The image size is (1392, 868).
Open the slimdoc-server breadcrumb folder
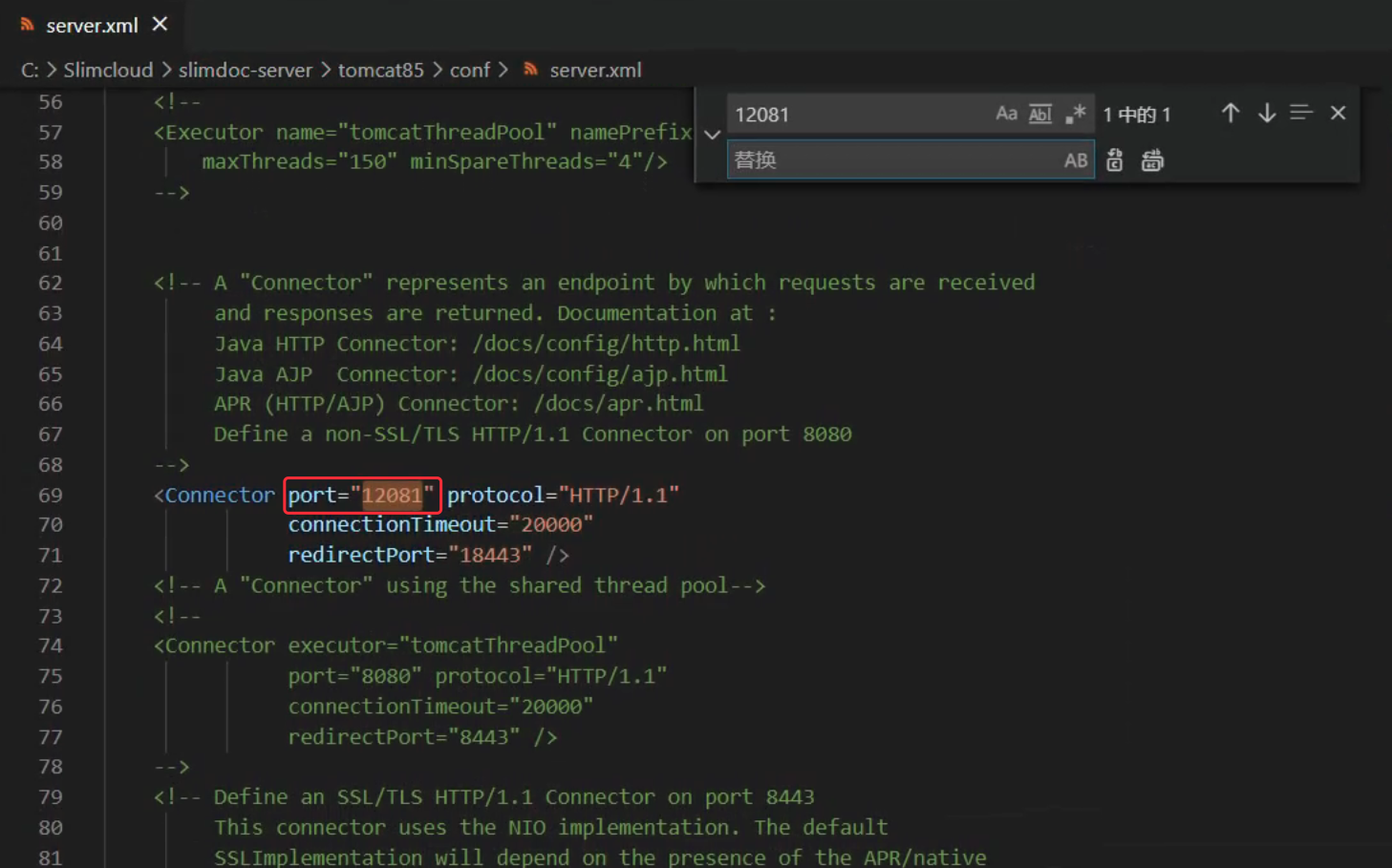coord(245,70)
